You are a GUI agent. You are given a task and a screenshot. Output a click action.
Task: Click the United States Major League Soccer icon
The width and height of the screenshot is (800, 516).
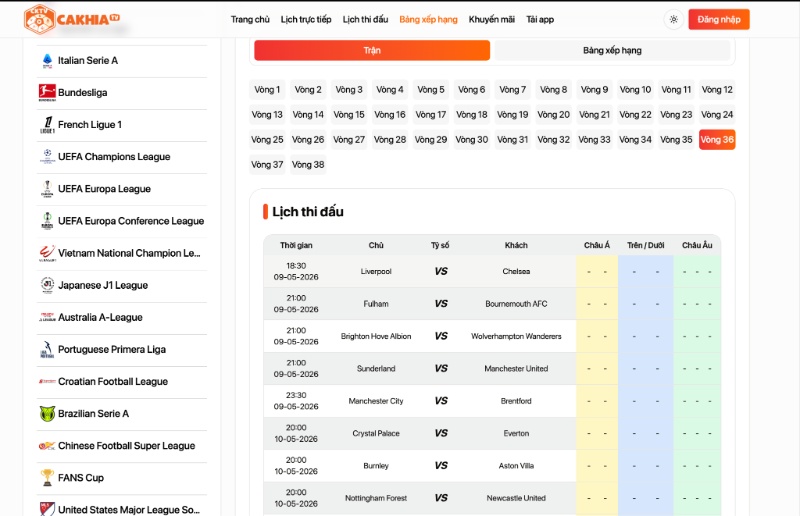pos(47,509)
